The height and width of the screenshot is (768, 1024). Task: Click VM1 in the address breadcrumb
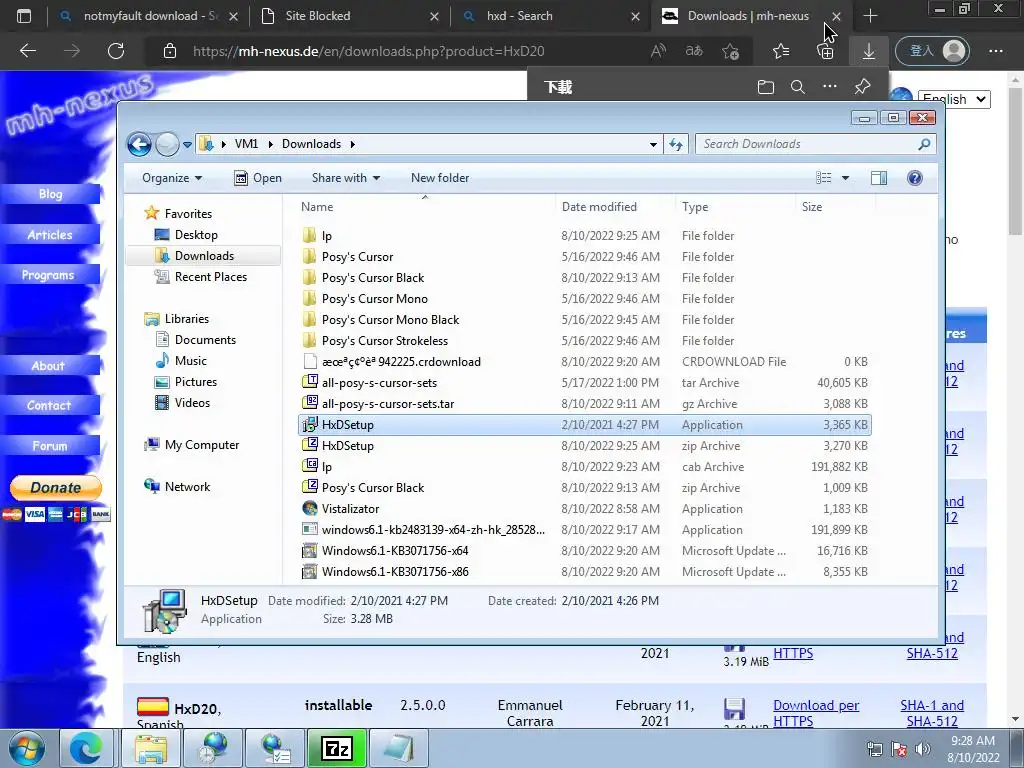coord(246,144)
